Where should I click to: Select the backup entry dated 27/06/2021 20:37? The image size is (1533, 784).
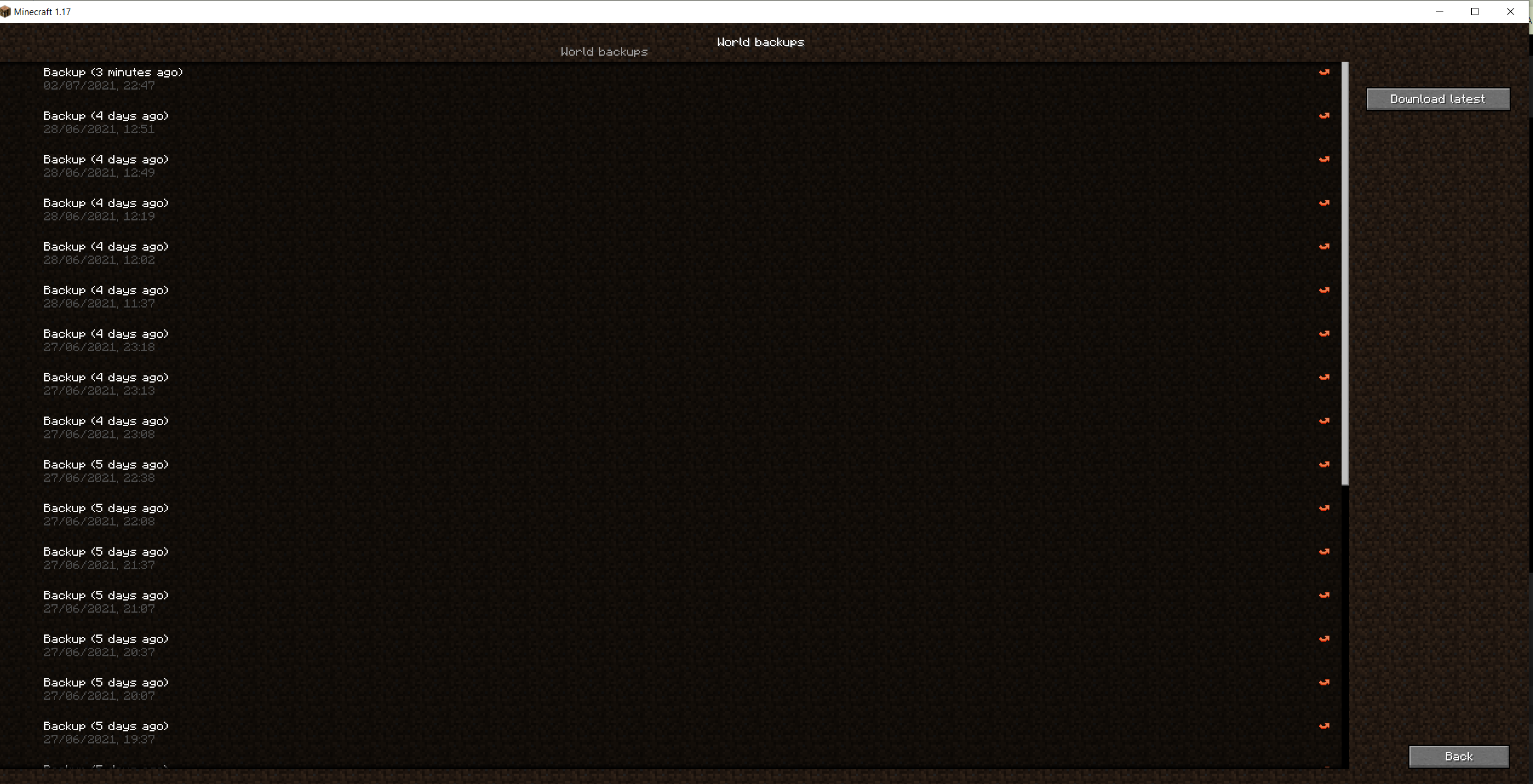[x=106, y=645]
